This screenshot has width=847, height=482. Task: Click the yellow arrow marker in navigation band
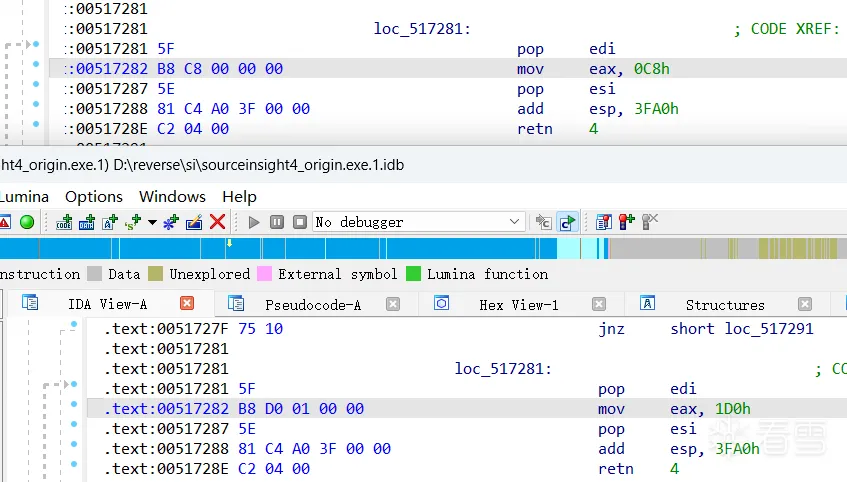230,243
